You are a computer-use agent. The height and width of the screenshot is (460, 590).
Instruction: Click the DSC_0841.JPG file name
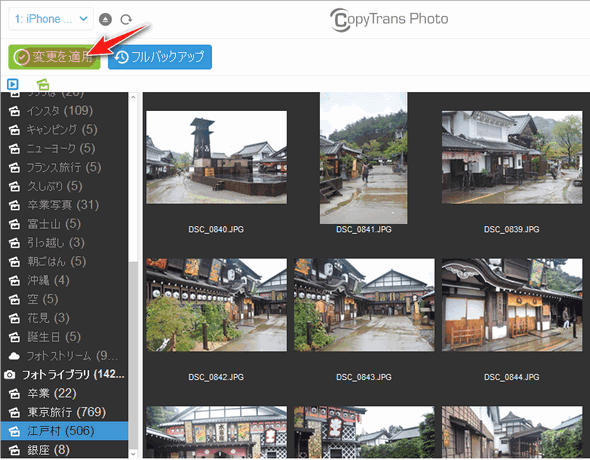click(364, 229)
